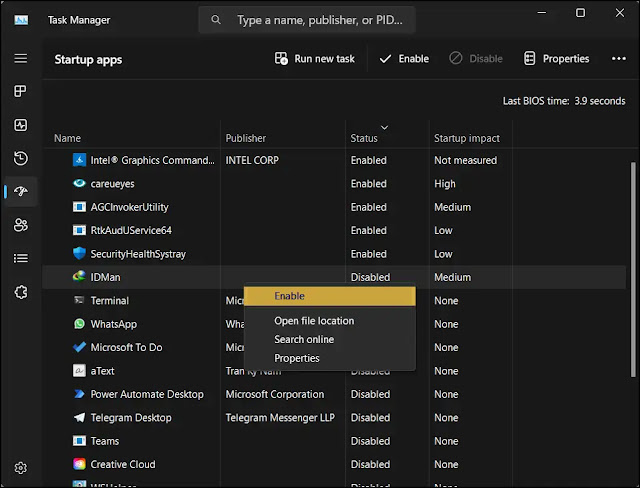Open the more options ellipsis menu
Image resolution: width=640 pixels, height=488 pixels.
pos(618,59)
